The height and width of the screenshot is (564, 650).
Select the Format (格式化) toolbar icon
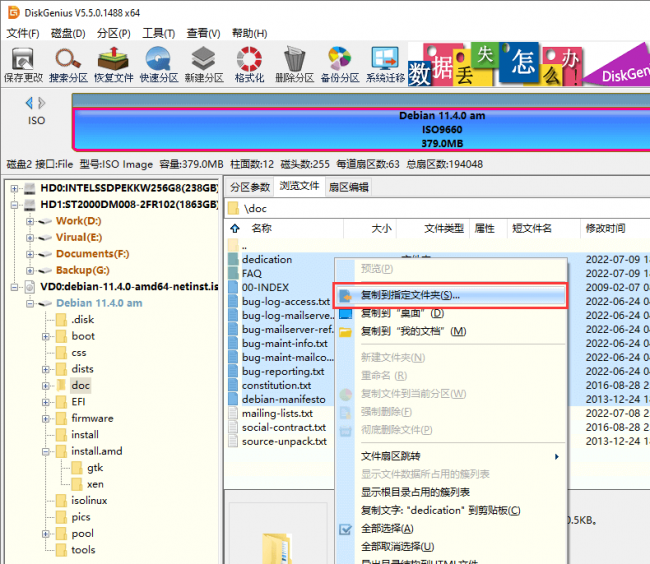pyautogui.click(x=249, y=64)
